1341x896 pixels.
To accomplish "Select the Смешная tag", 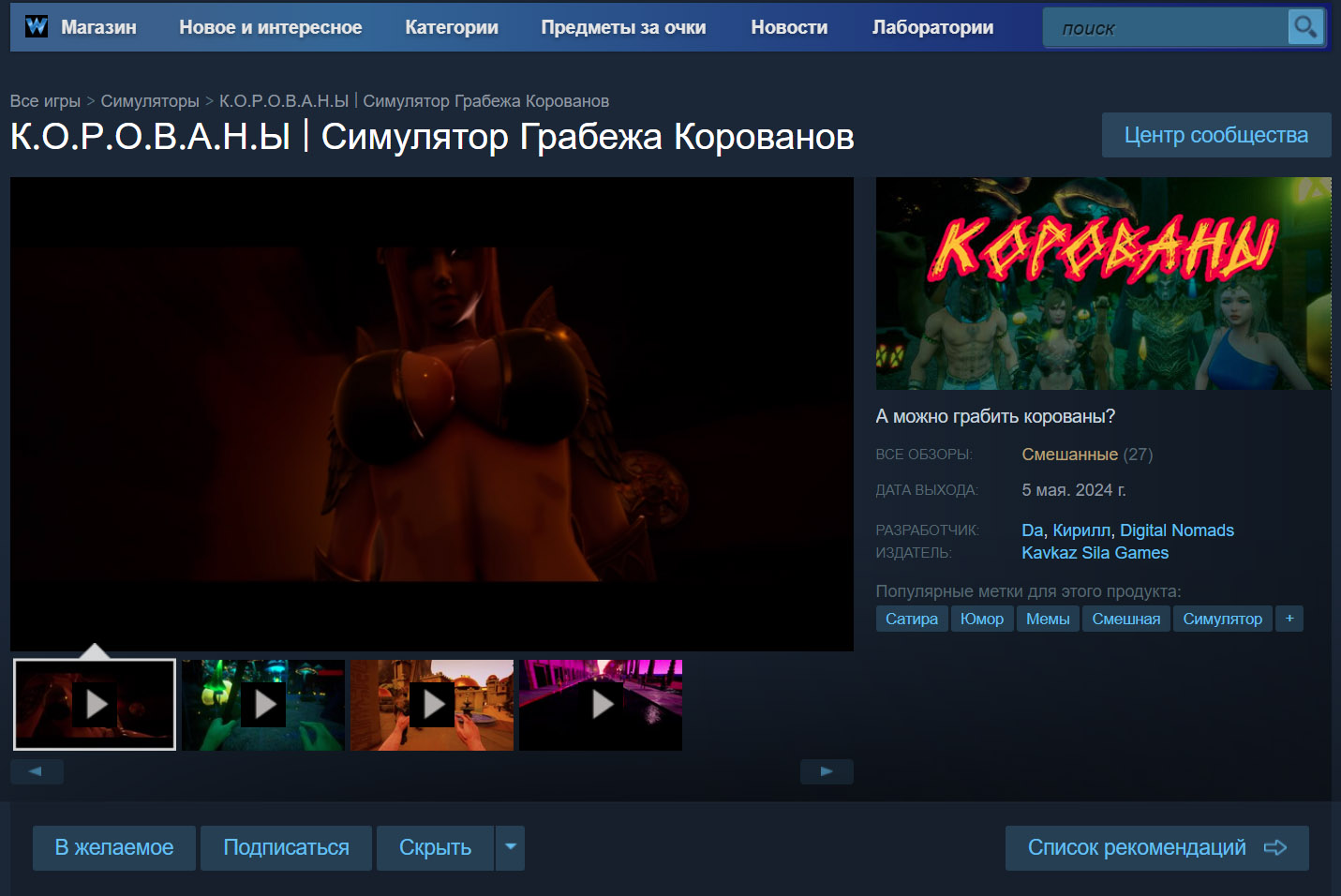I will point(1126,619).
